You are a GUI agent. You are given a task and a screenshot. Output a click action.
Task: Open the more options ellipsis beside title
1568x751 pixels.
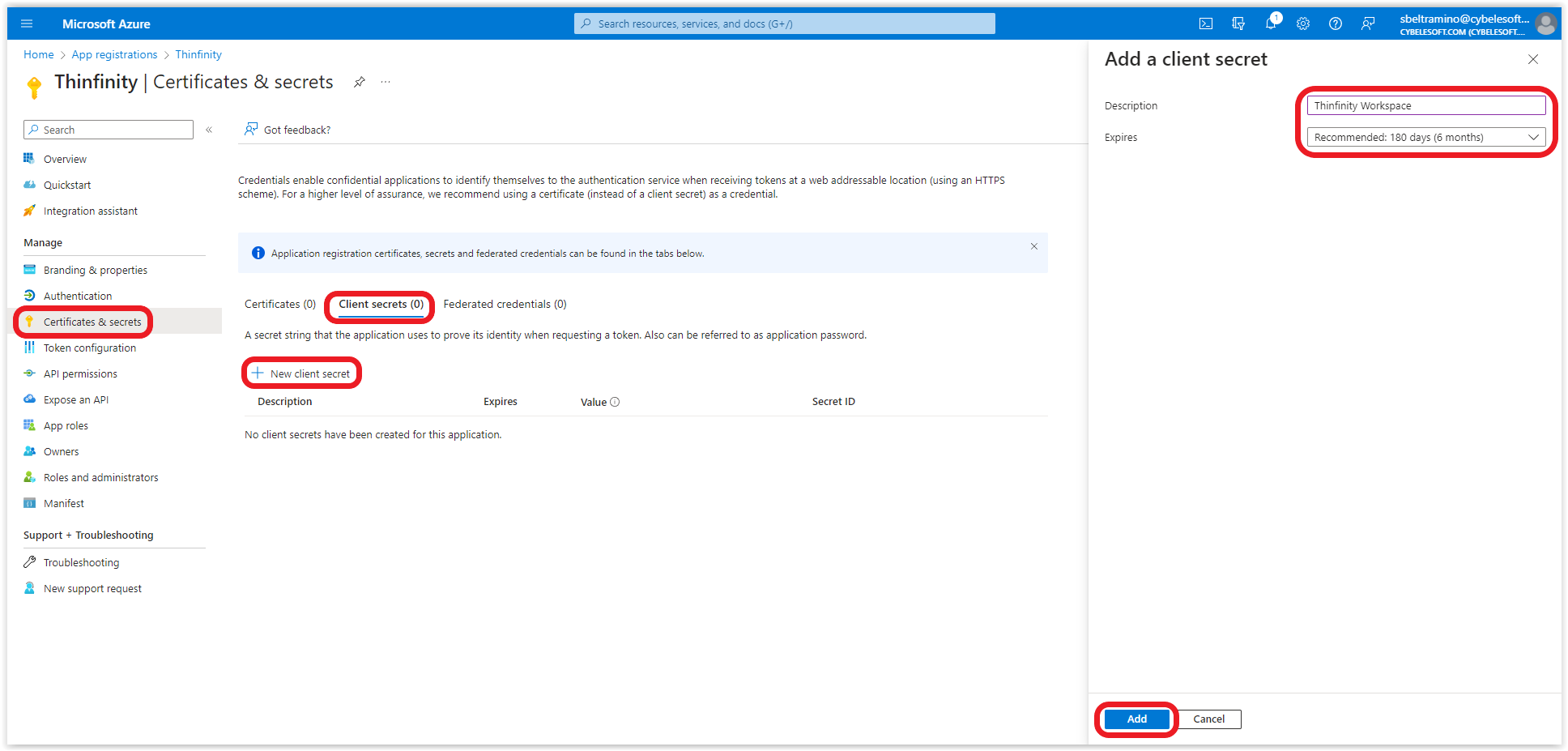[386, 82]
